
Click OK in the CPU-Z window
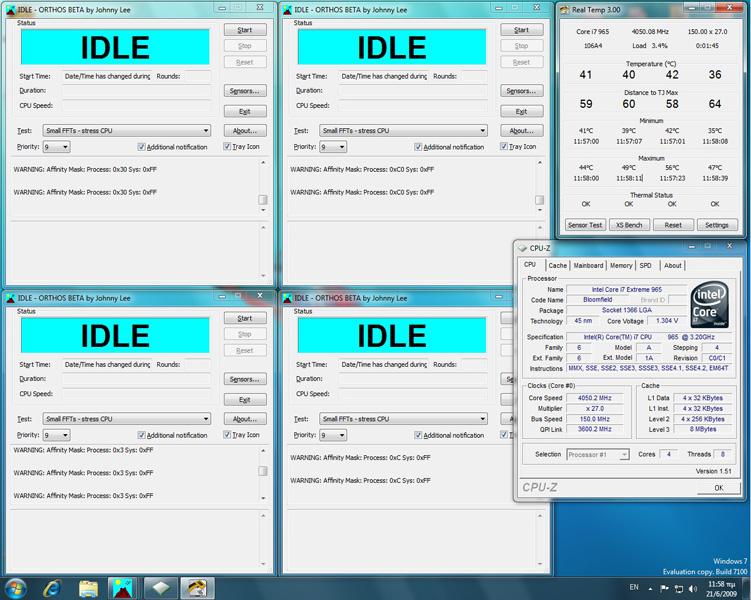pos(718,488)
